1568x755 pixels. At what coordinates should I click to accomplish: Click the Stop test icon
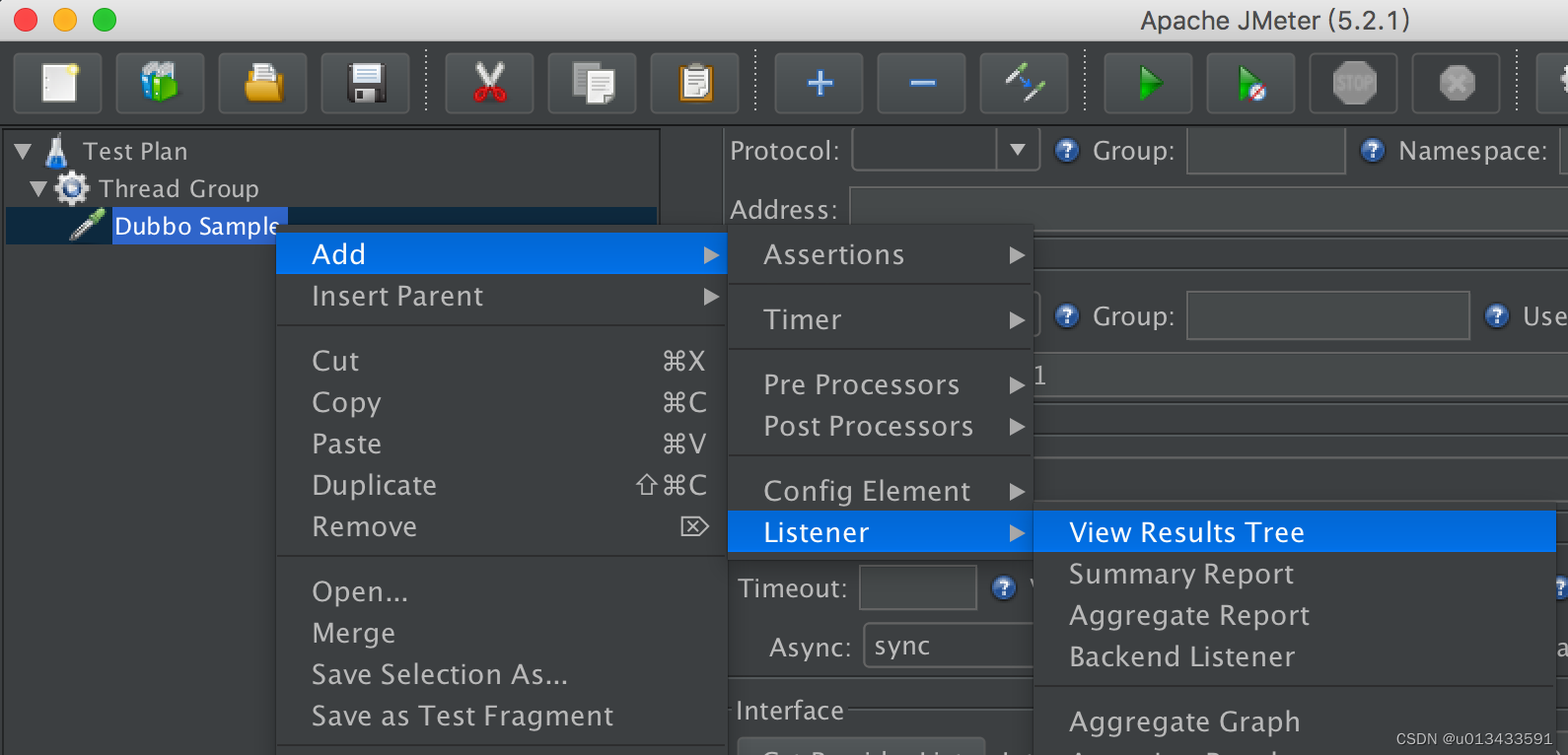click(1354, 84)
